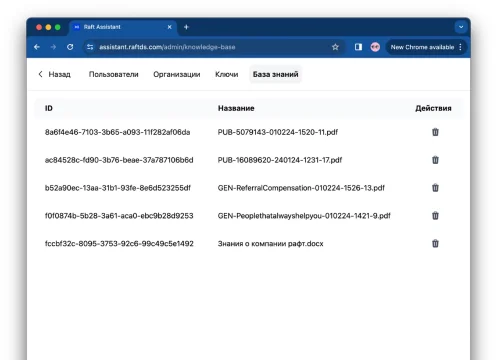Click file name PUB-16089620-240124-1231-17.pdf

[280, 160]
